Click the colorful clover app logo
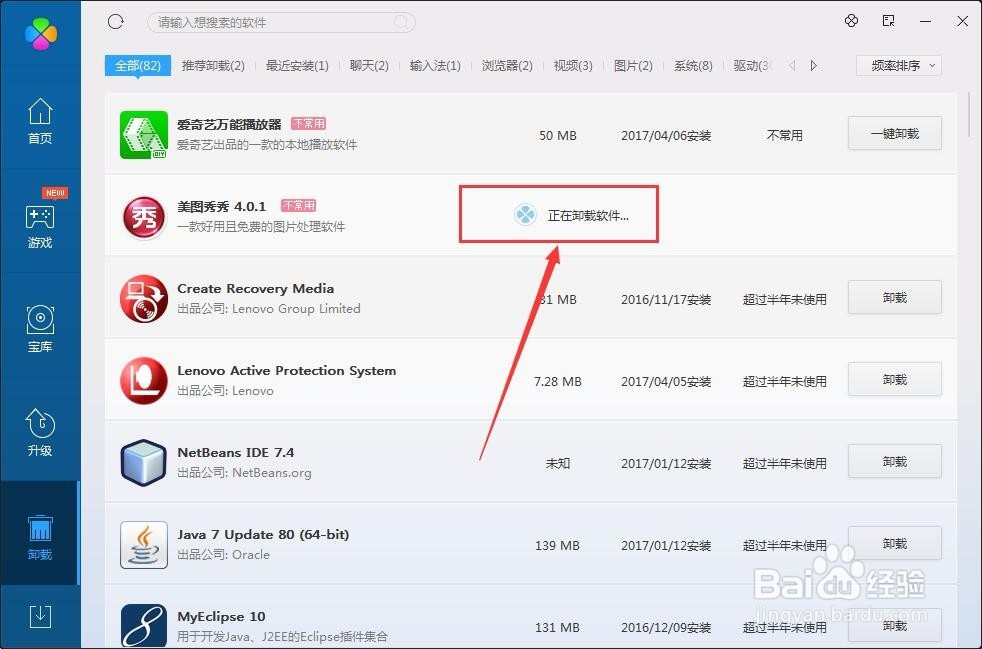Viewport: 982px width, 649px height. click(41, 33)
